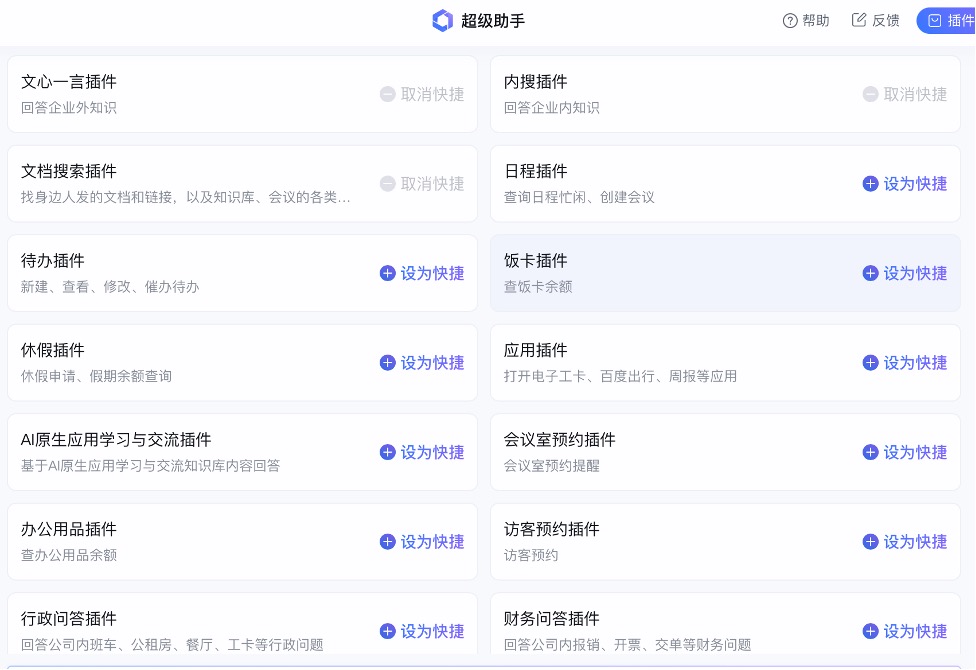The width and height of the screenshot is (976, 670).
Task: Click plus icon for 饭卡插件
Action: pos(871,273)
